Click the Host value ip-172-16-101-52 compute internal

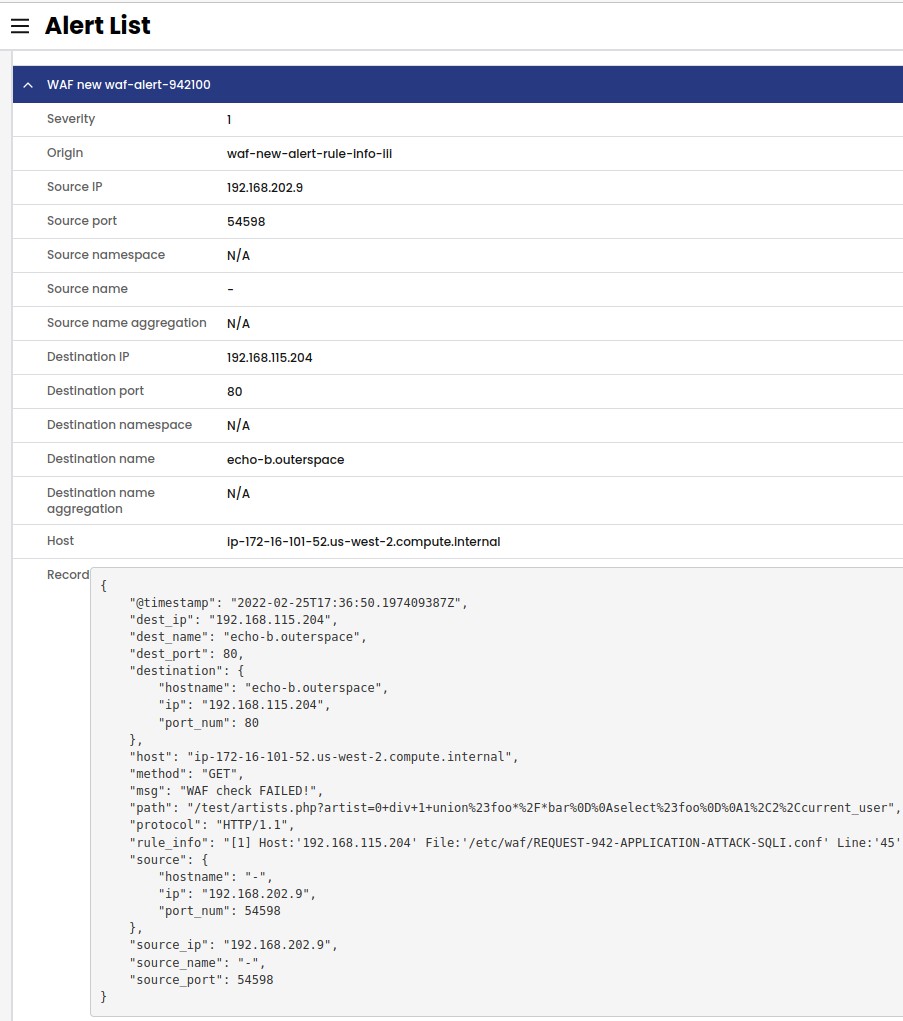[363, 542]
